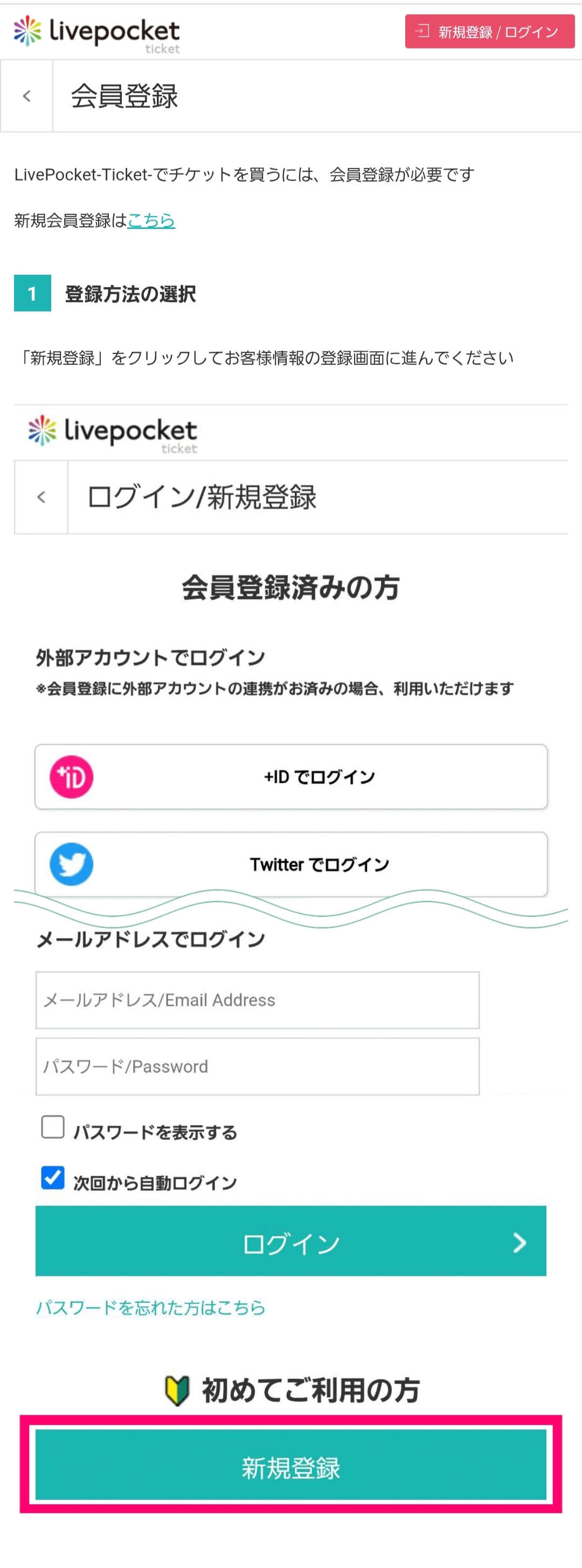
Task: Click the 登録方法の選択 step number 1 badge
Action: point(32,293)
